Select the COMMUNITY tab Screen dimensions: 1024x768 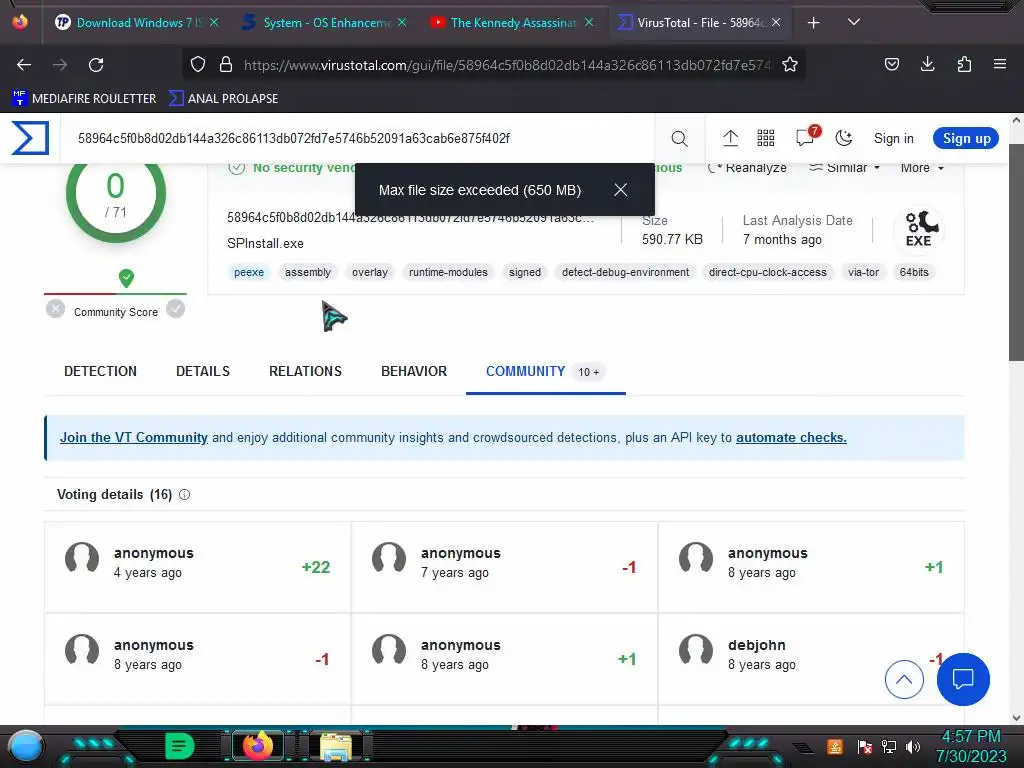click(x=546, y=372)
